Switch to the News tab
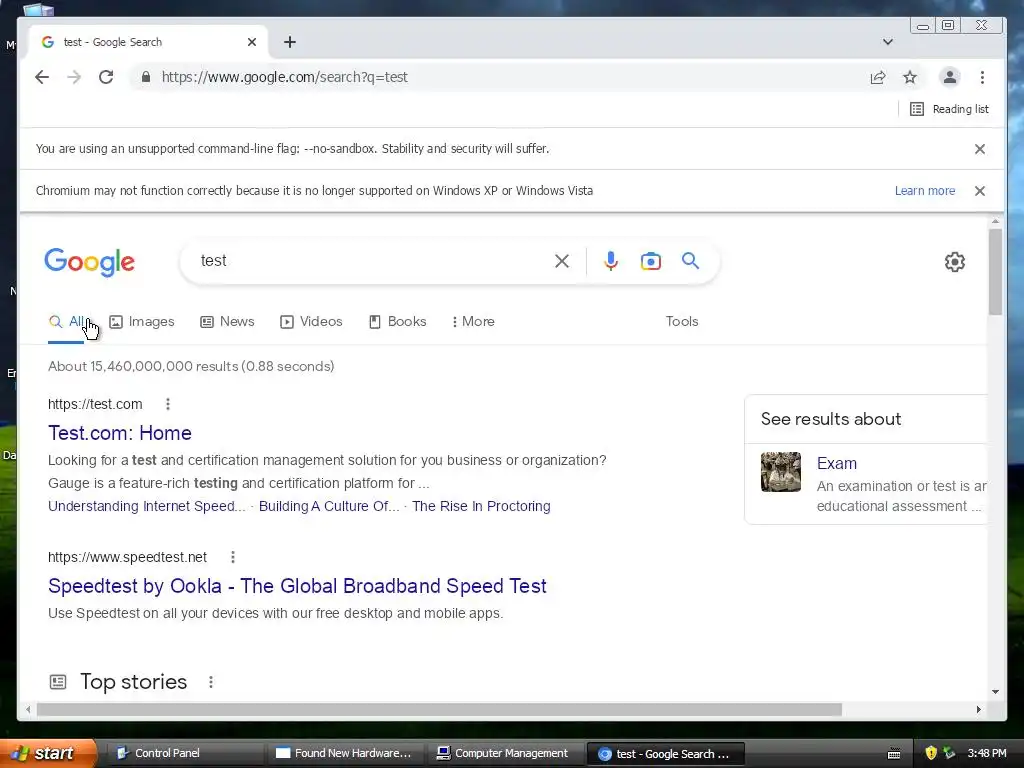 [227, 321]
